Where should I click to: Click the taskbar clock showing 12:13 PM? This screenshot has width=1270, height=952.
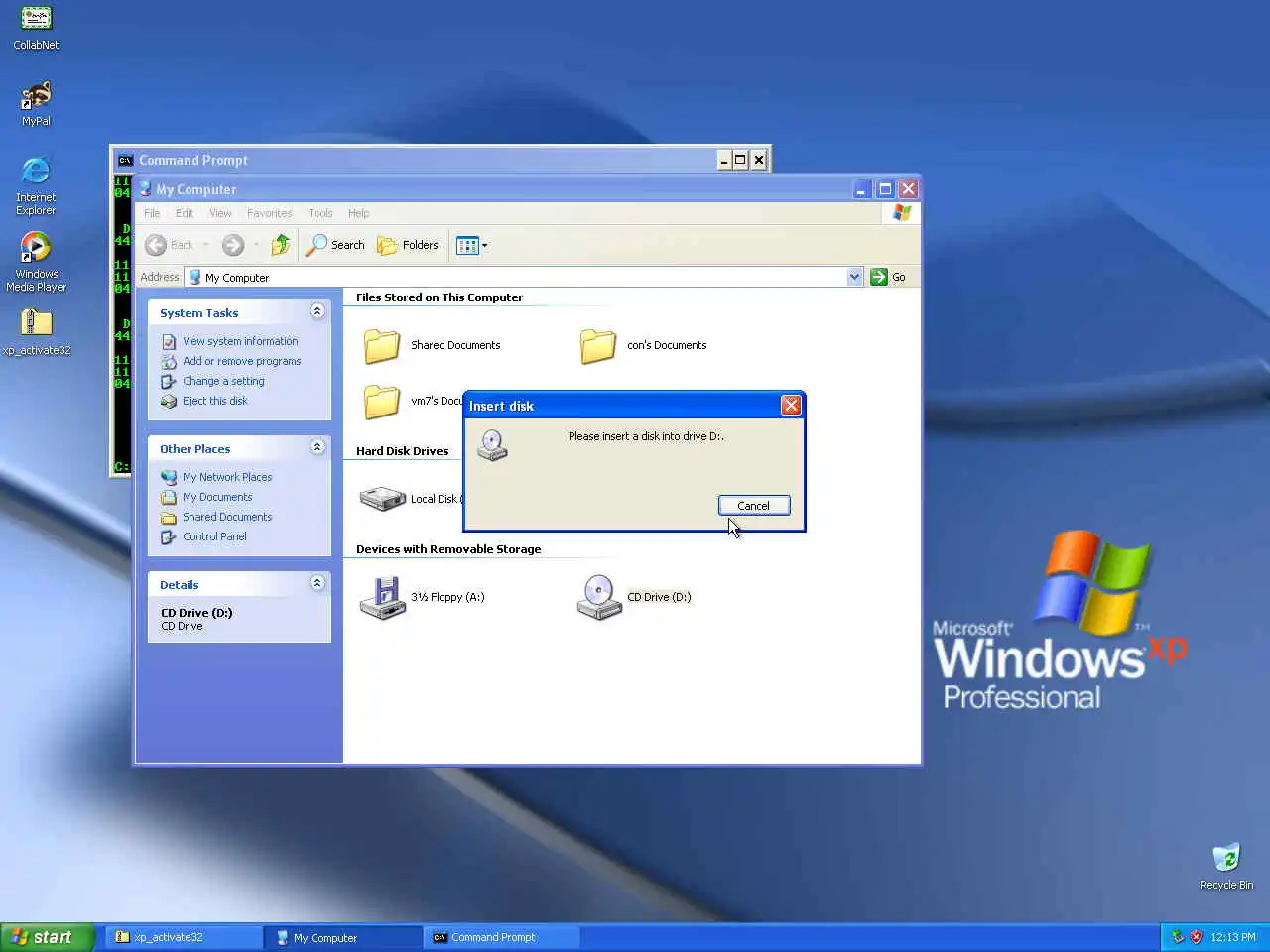1233,937
